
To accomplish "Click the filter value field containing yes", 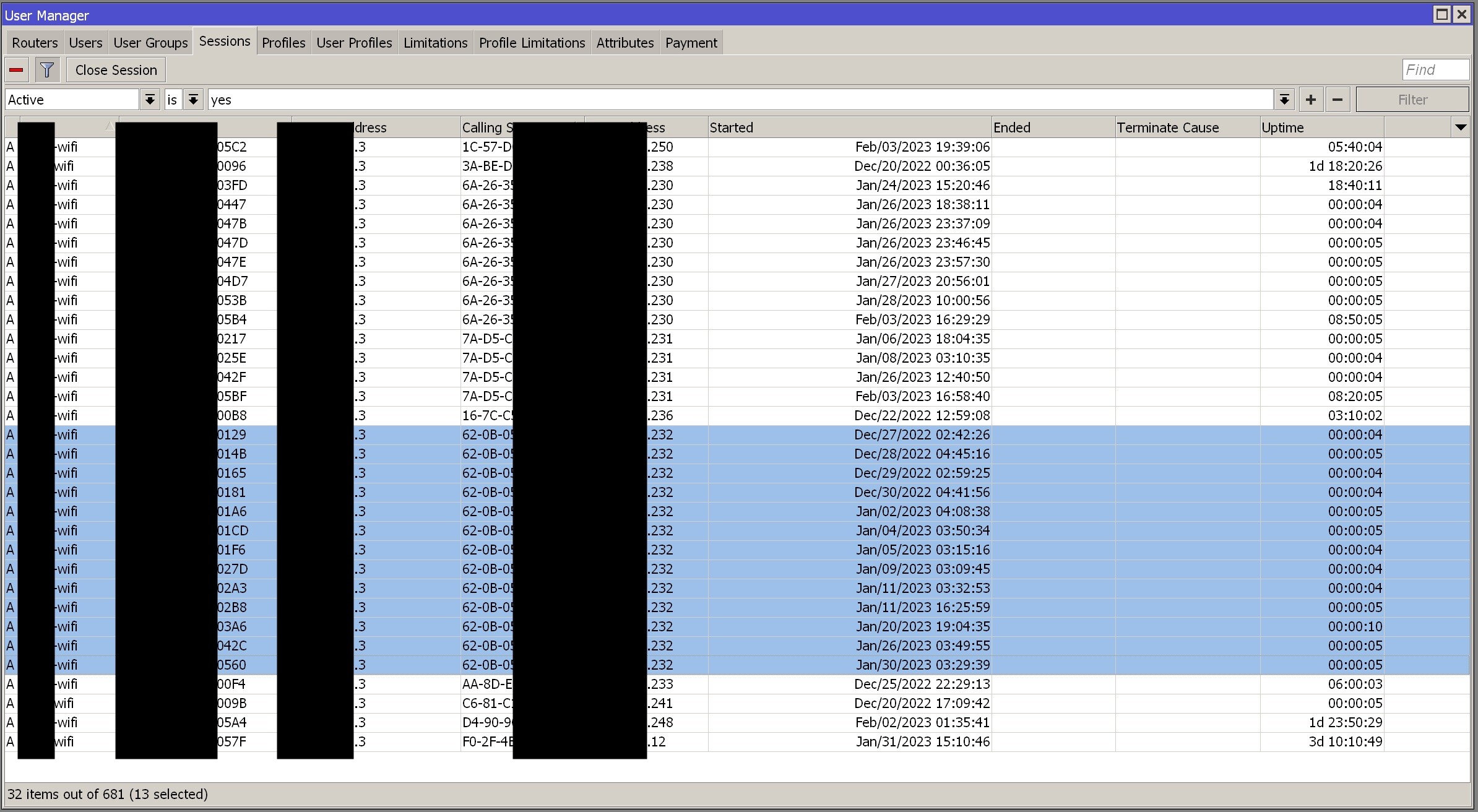I will click(x=740, y=100).
